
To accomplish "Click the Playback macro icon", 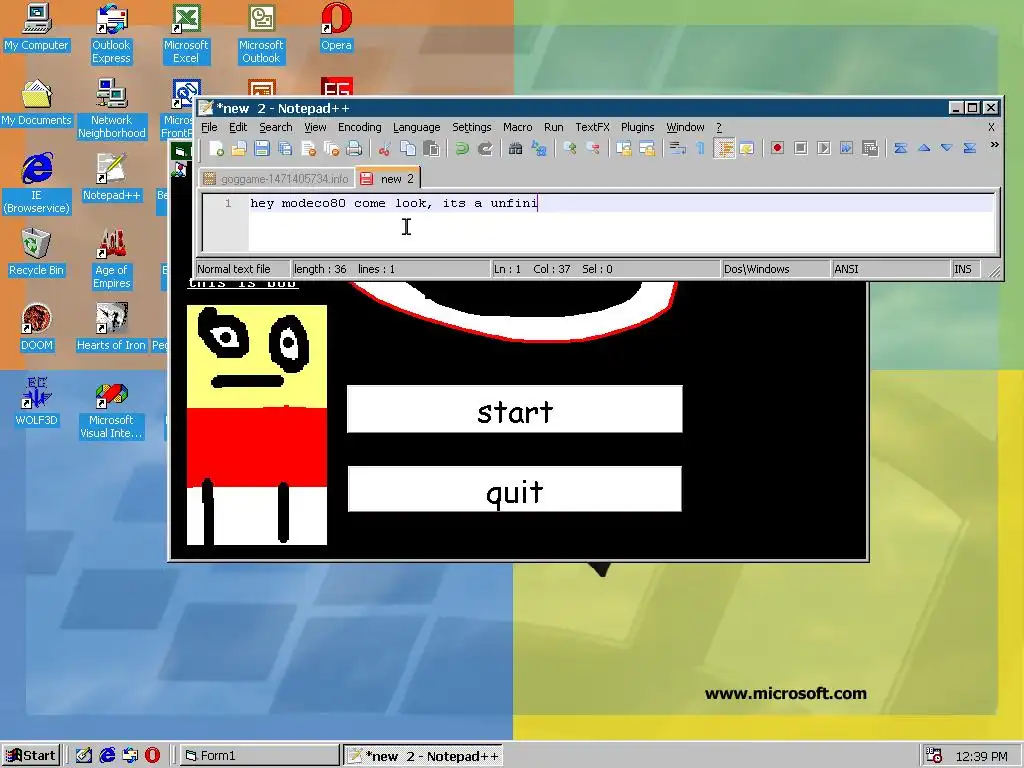I will pyautogui.click(x=824, y=148).
